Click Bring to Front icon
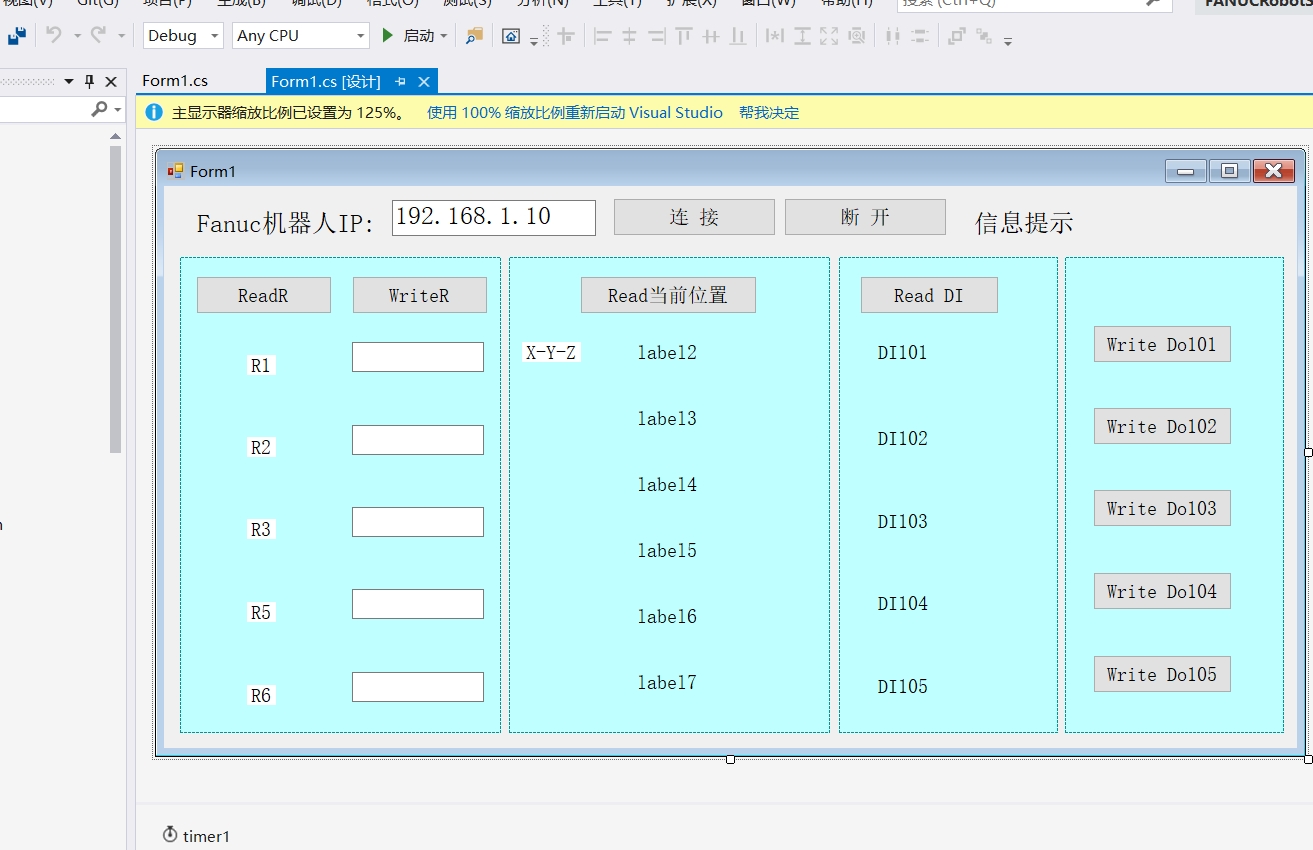 (957, 36)
